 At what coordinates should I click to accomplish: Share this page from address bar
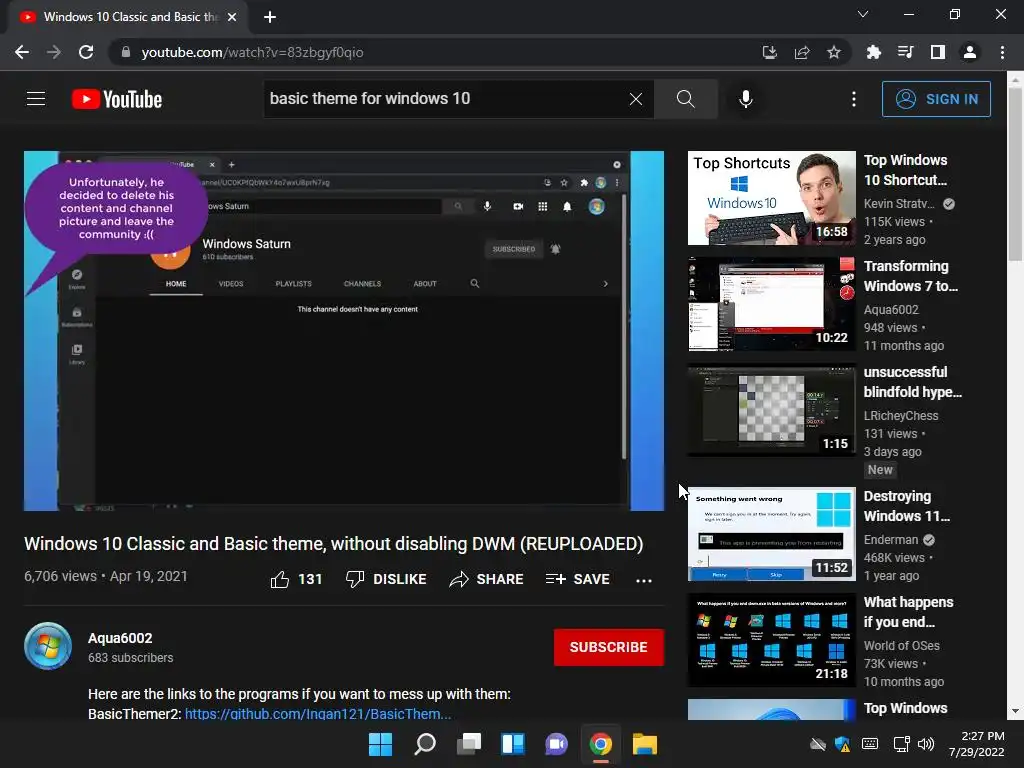[x=802, y=52]
